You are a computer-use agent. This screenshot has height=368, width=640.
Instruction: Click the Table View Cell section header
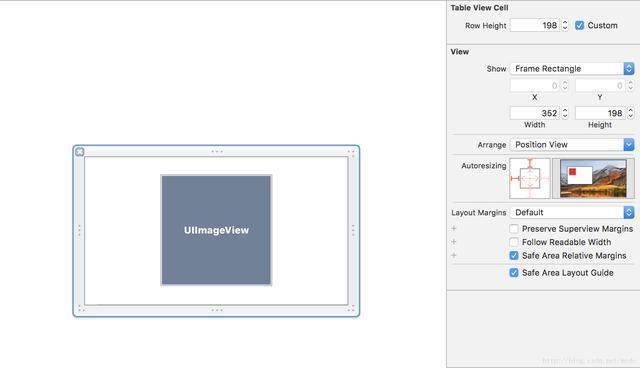(480, 8)
